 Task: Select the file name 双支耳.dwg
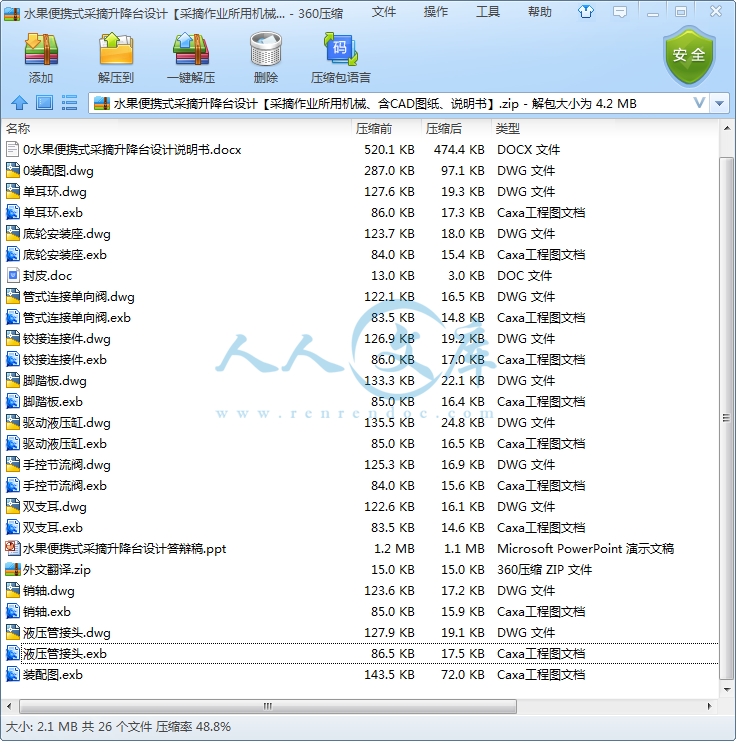point(55,507)
